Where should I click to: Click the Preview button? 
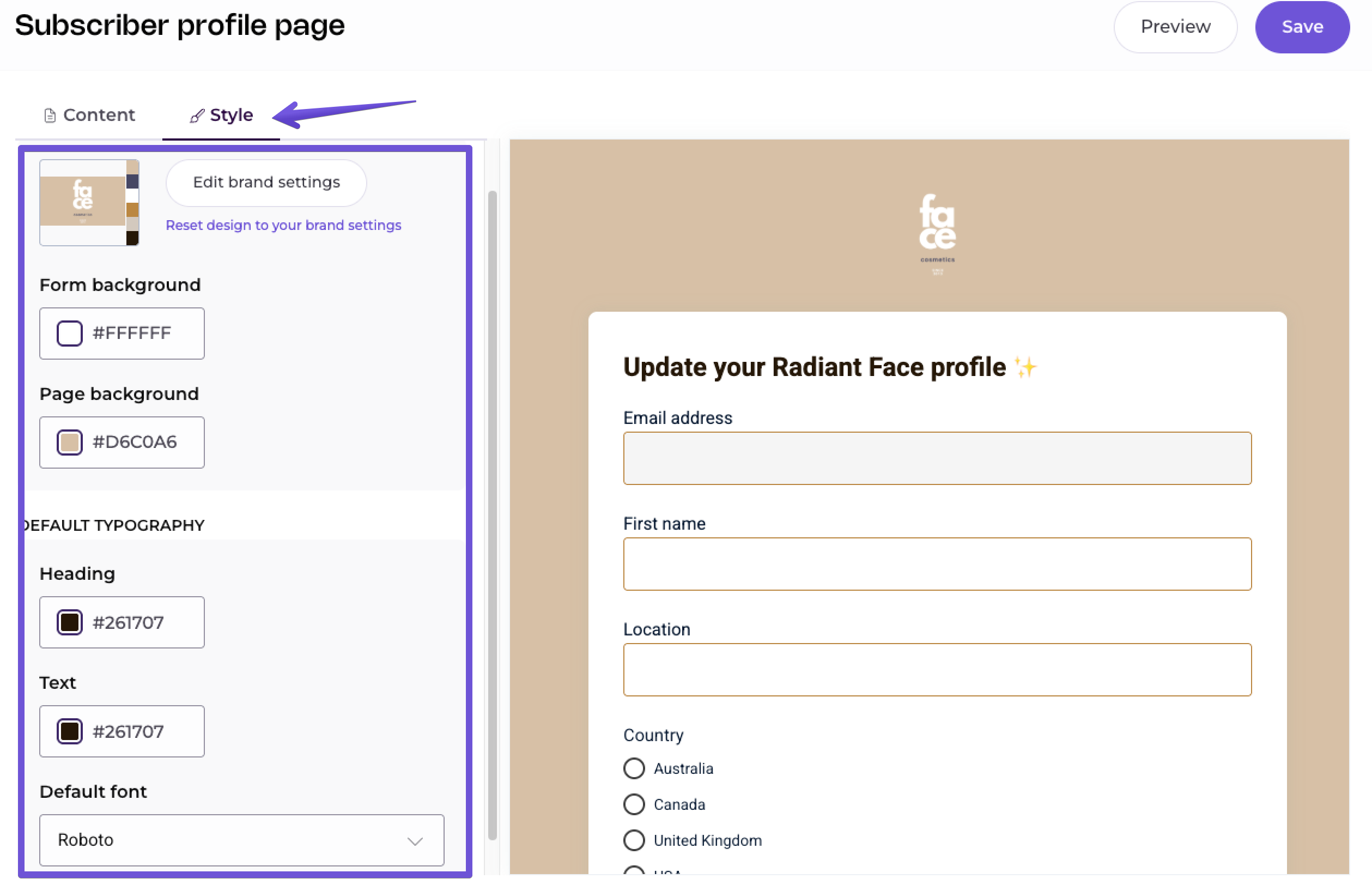1175,27
